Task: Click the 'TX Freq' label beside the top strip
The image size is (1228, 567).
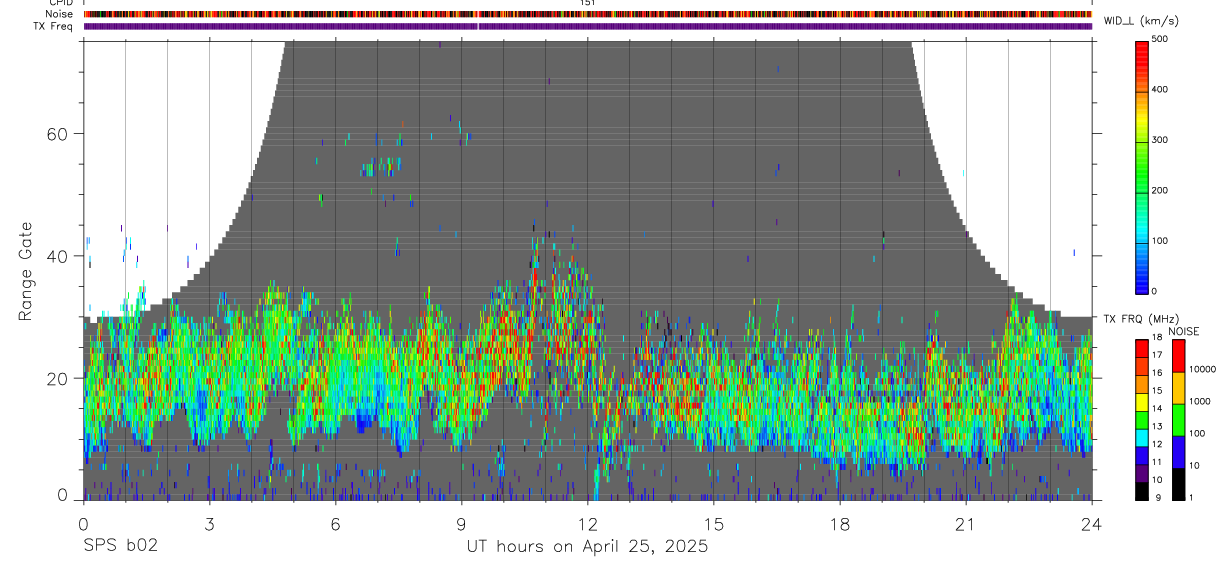Action: pos(54,26)
